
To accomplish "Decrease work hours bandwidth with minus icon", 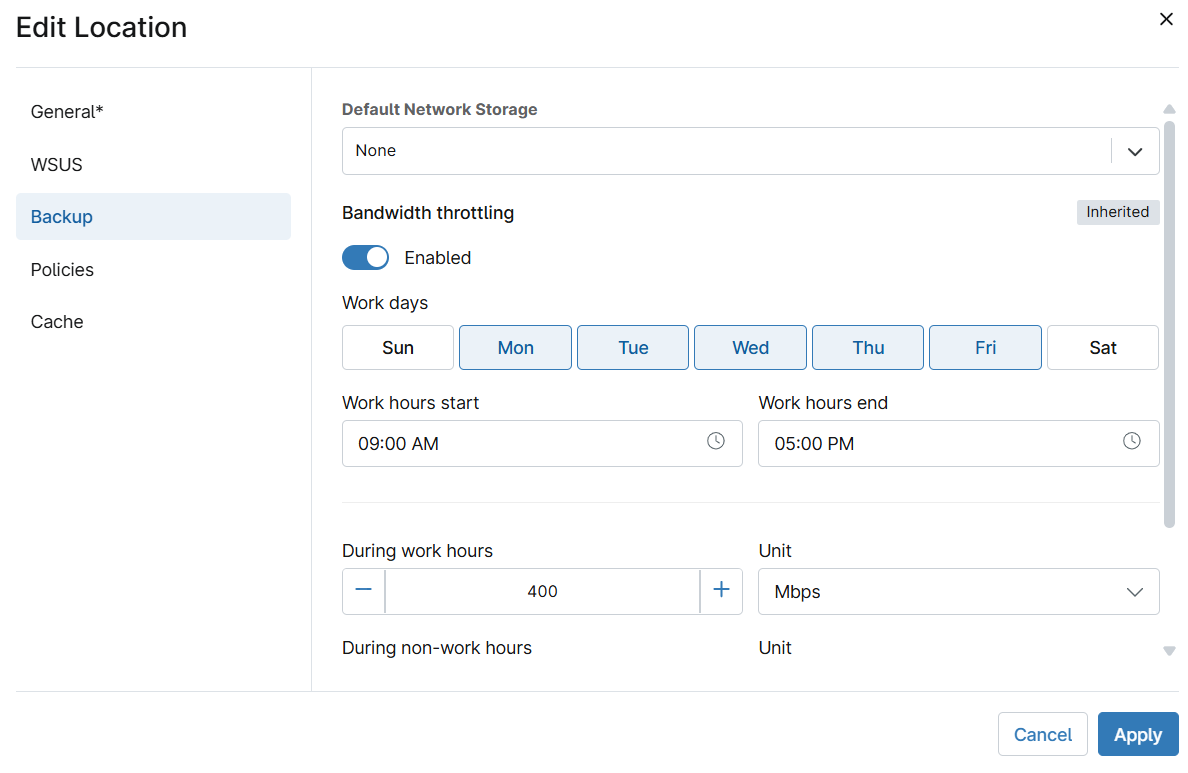I will 363,590.
